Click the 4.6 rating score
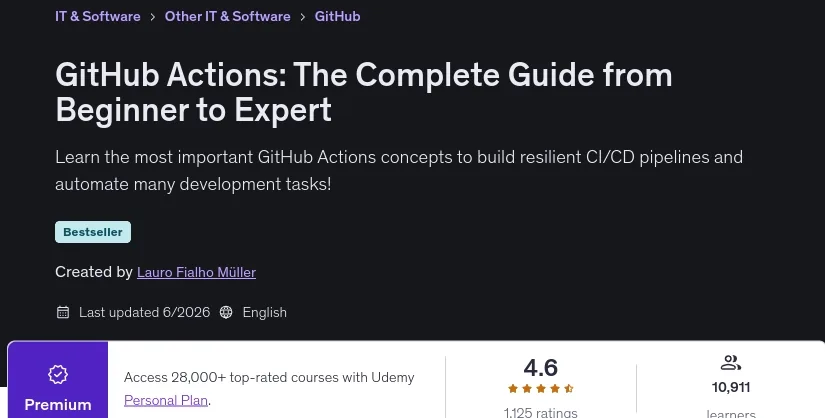Image resolution: width=825 pixels, height=418 pixels. pyautogui.click(x=540, y=367)
